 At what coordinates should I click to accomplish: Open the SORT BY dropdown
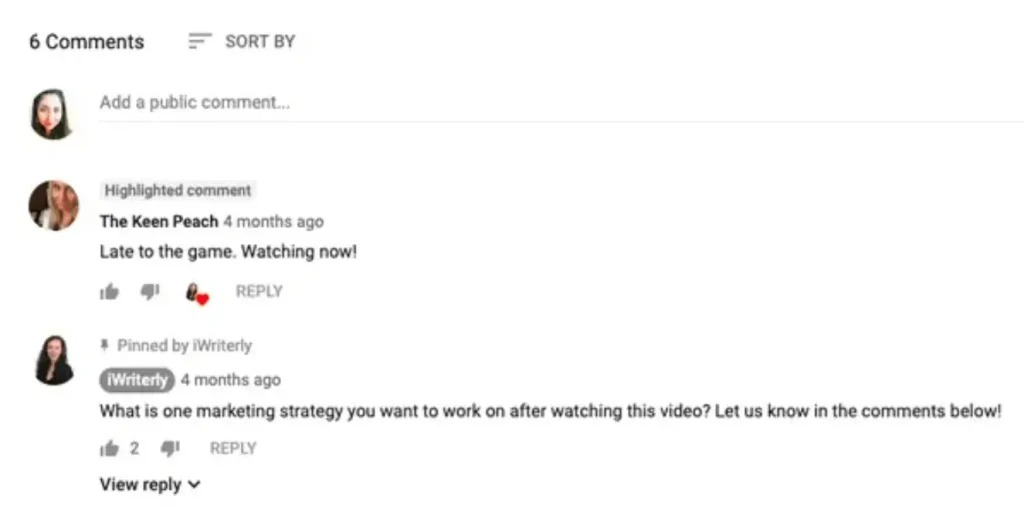242,41
